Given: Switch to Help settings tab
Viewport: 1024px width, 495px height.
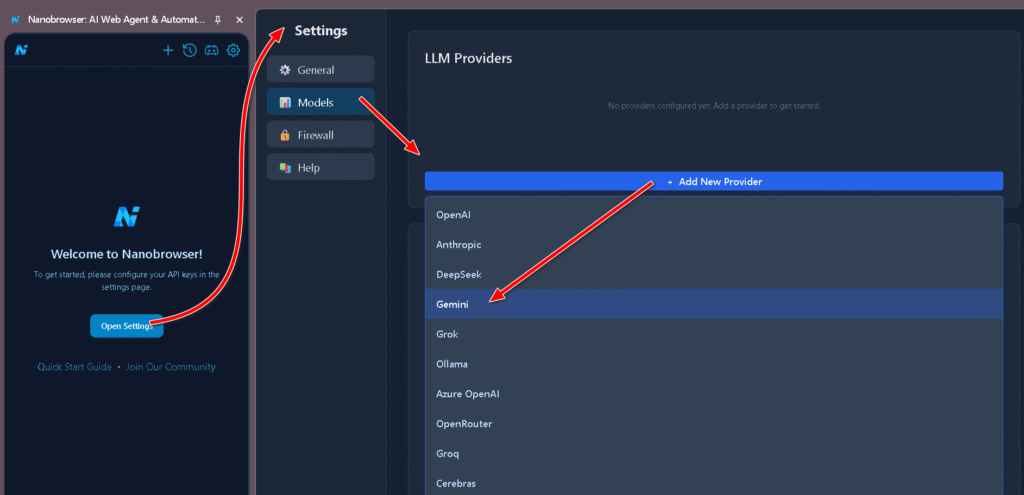Looking at the screenshot, I should pos(321,168).
